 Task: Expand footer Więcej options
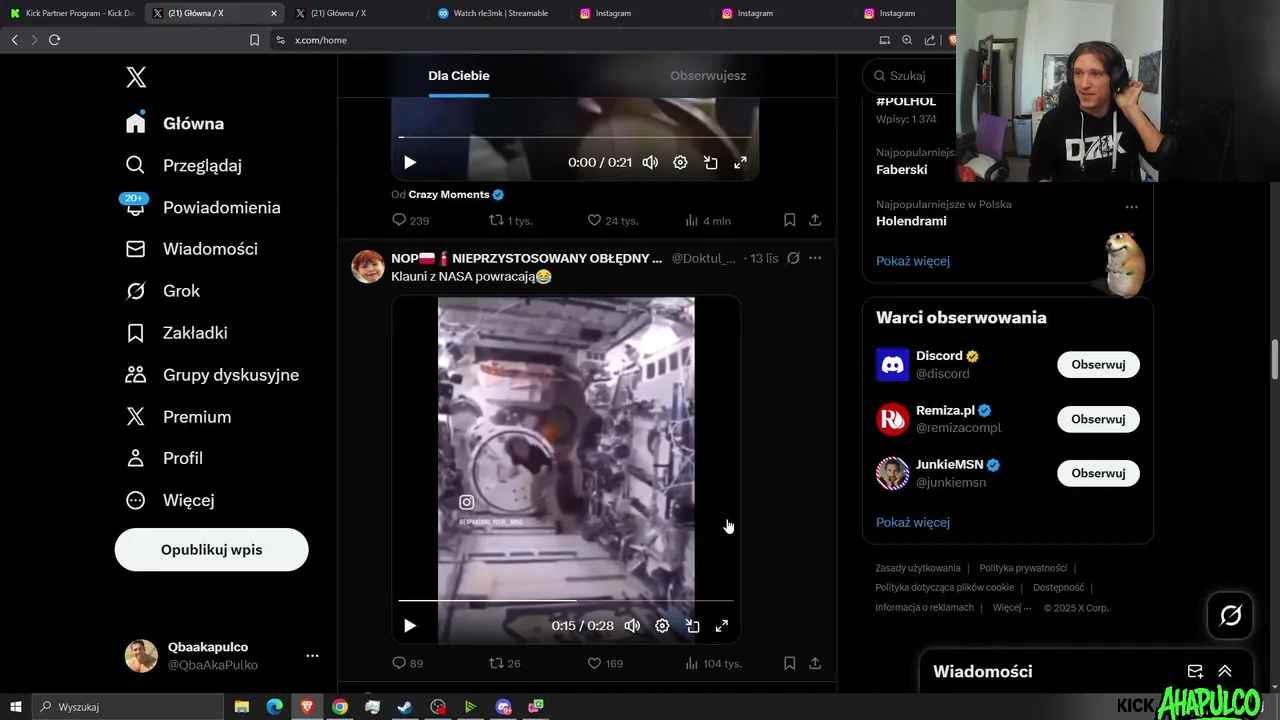[x=1012, y=608]
